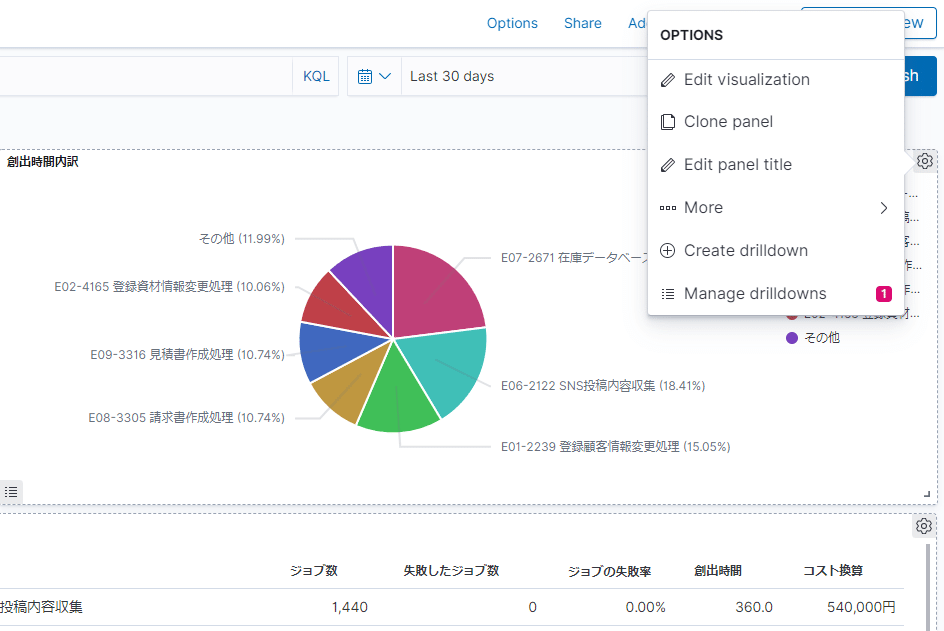Image resolution: width=944 pixels, height=631 pixels.
Task: Select Clone panel option
Action: [775, 122]
